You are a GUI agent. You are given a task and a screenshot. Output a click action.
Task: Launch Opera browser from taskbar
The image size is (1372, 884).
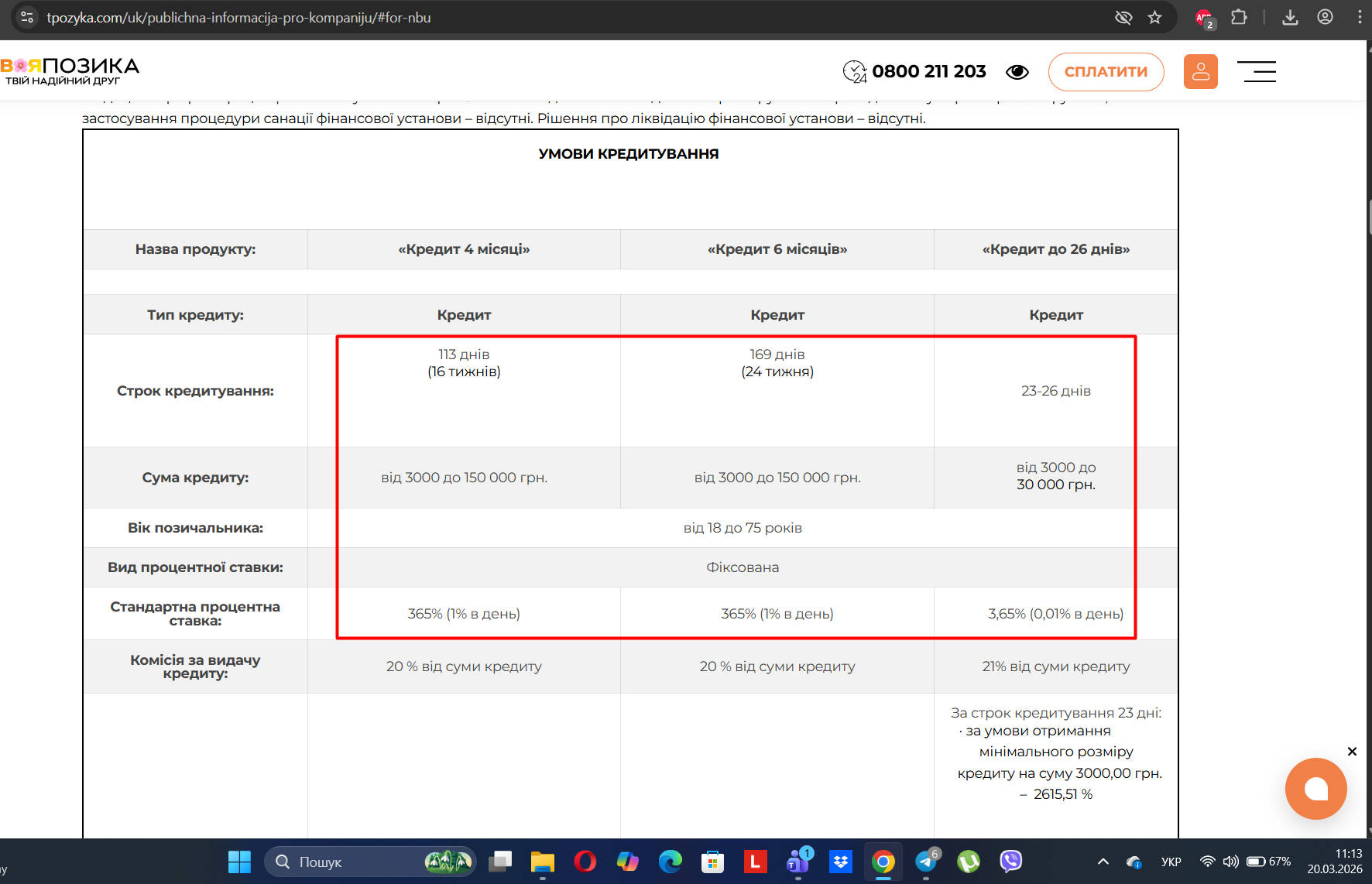585,862
